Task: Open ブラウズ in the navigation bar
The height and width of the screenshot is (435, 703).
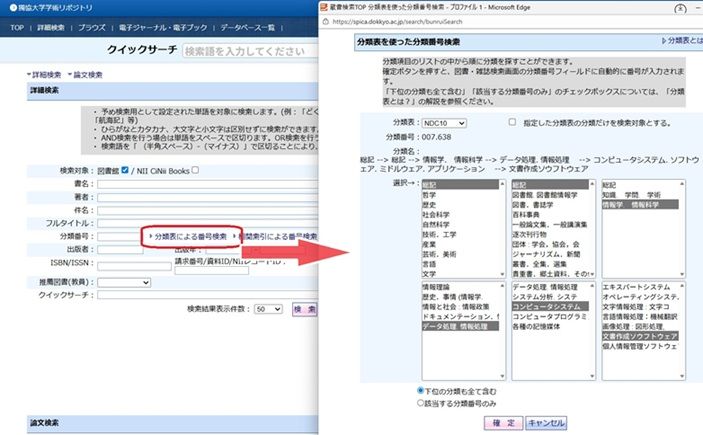Action: [91, 27]
